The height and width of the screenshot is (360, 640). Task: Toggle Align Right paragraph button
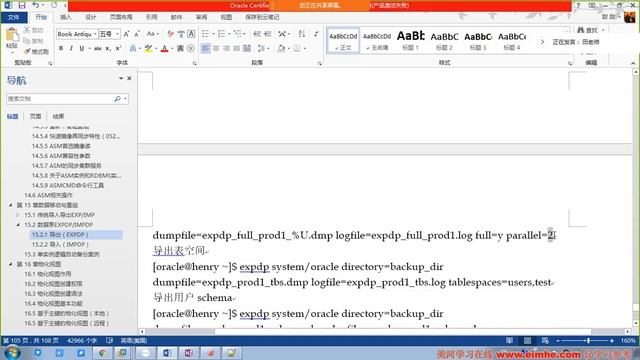coord(226,48)
